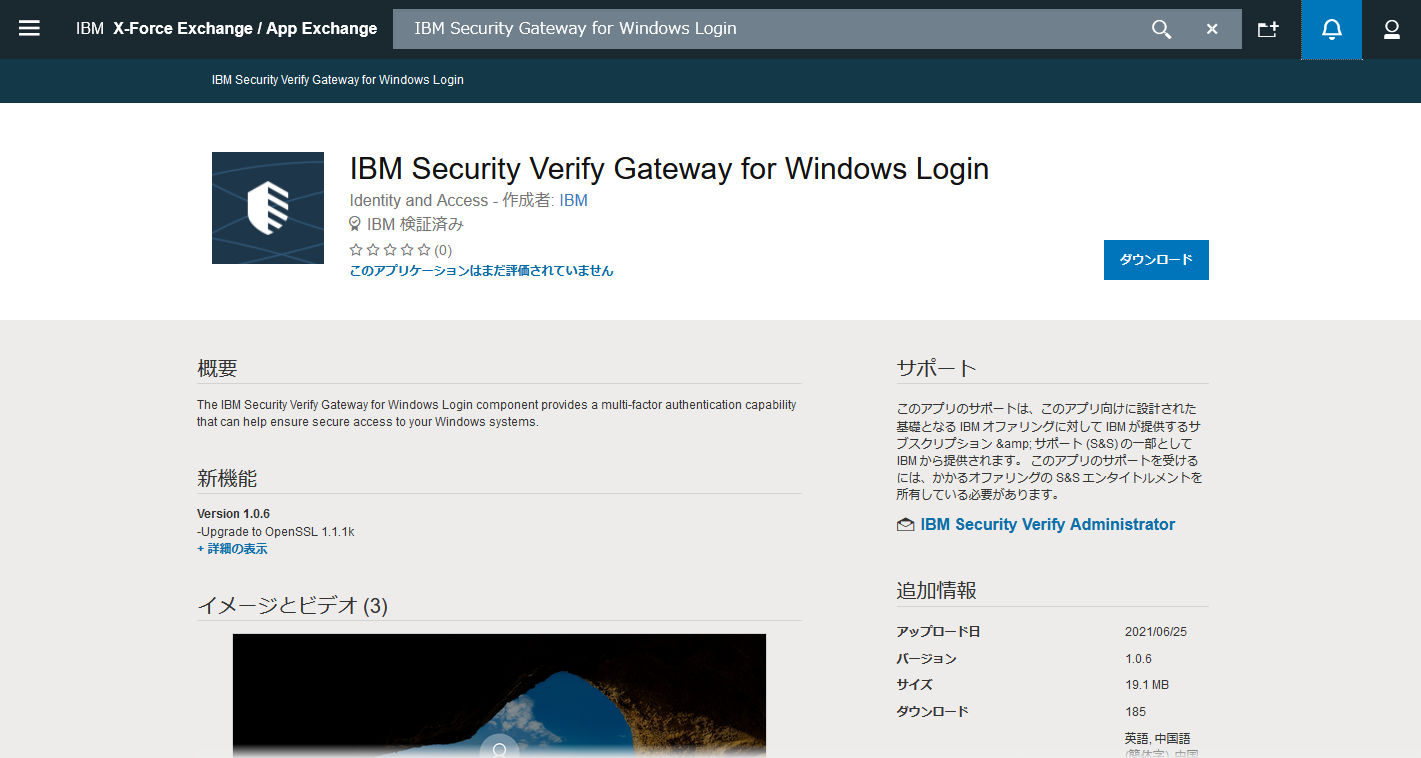Clear the search field with X icon
Image resolution: width=1421 pixels, height=758 pixels.
(1212, 29)
